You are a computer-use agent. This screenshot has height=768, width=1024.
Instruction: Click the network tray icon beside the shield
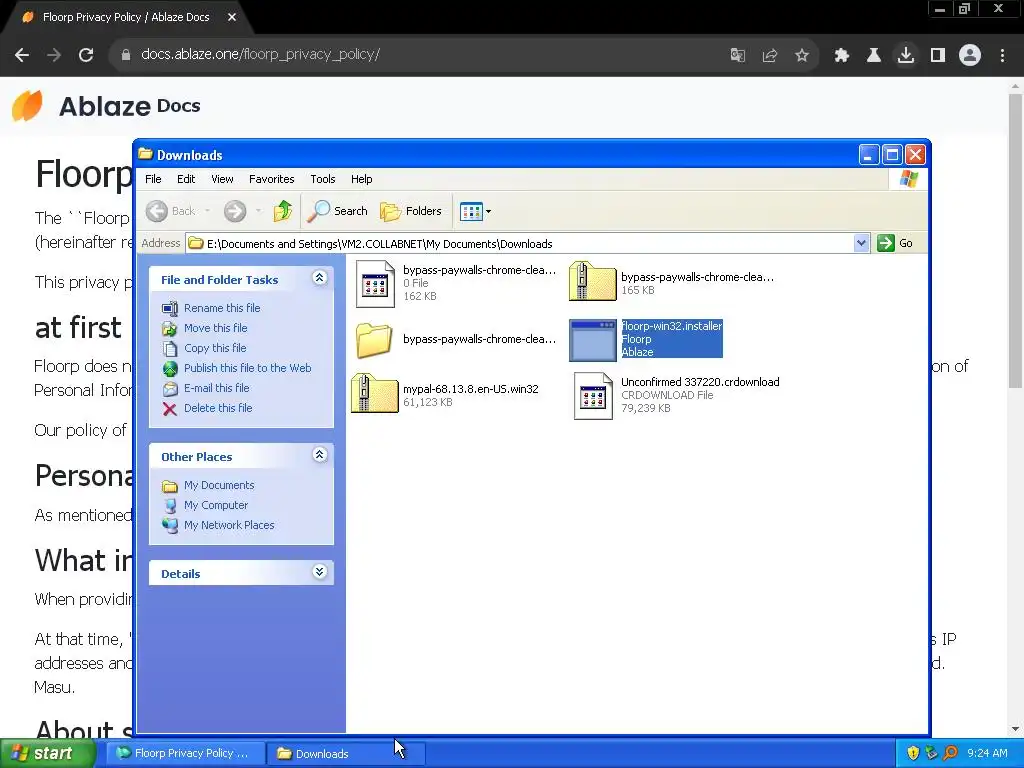point(931,753)
